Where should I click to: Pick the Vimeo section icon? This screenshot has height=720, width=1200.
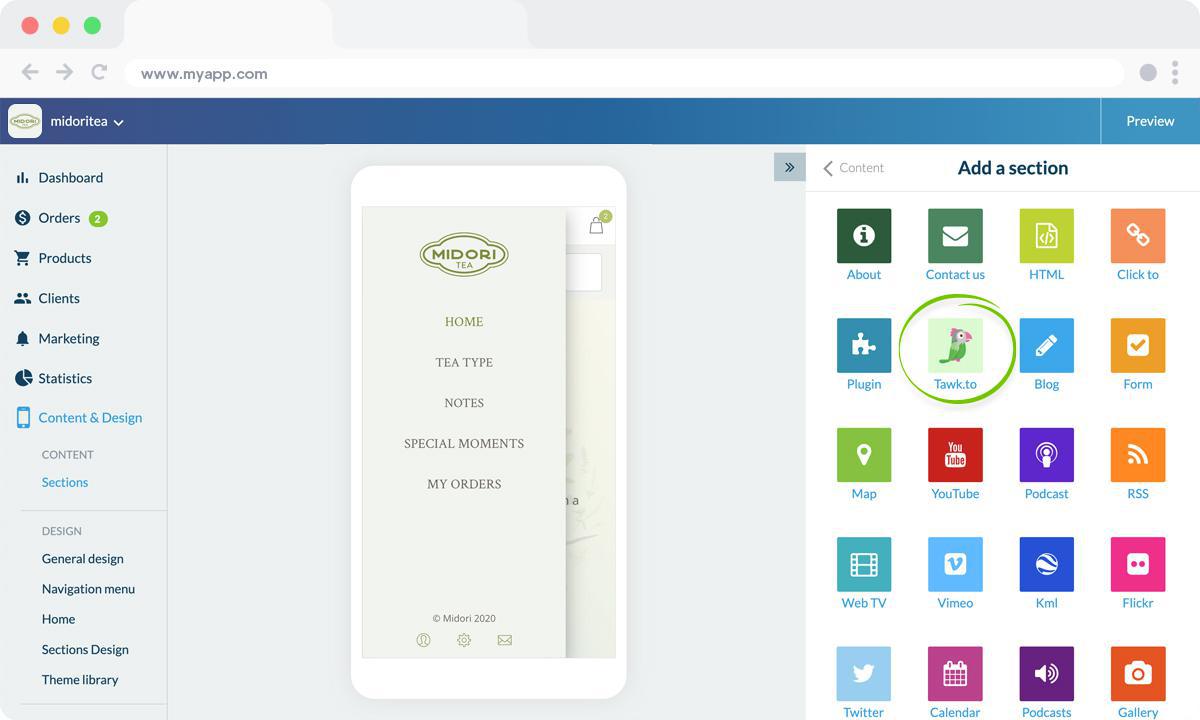(x=955, y=564)
